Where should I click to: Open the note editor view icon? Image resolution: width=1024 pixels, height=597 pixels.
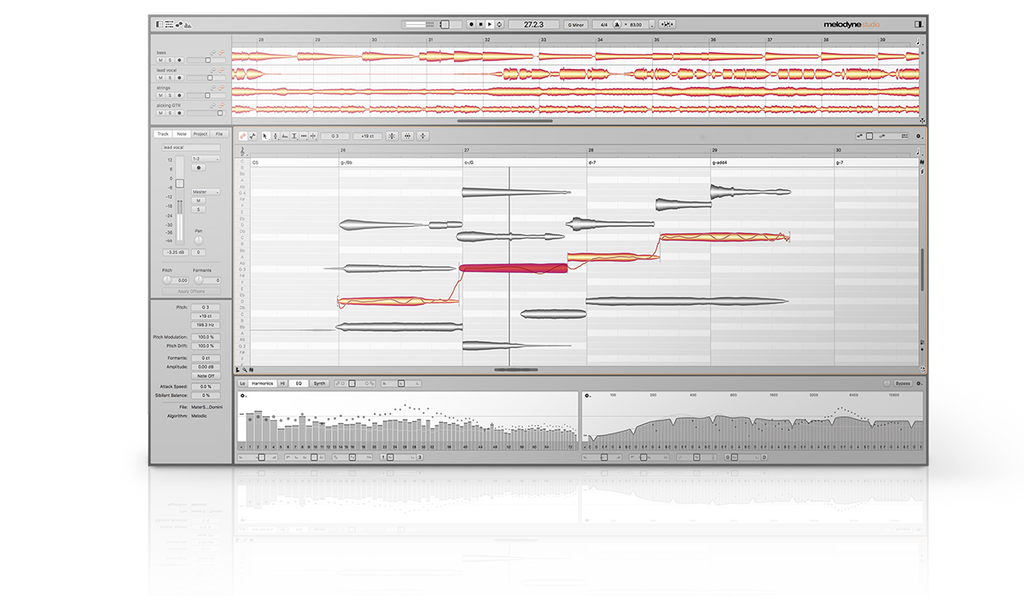179,24
